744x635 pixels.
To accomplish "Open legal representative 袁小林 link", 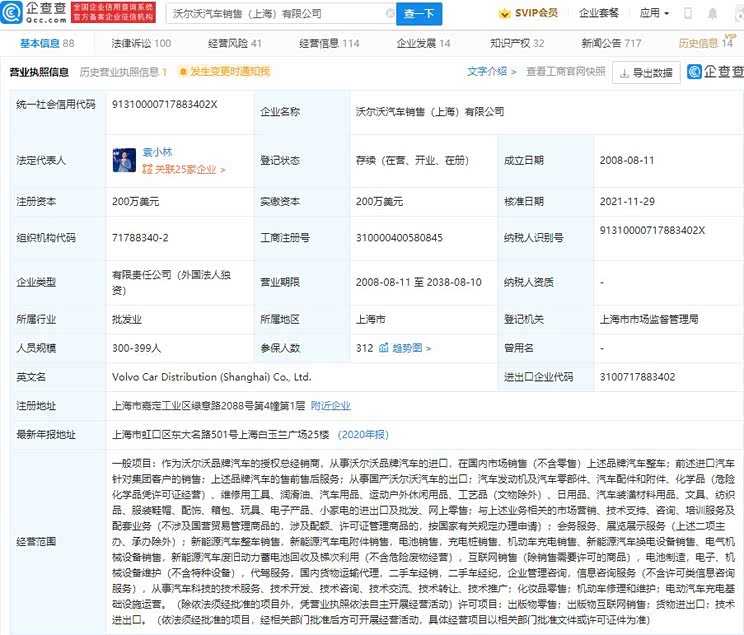I will [x=157, y=152].
